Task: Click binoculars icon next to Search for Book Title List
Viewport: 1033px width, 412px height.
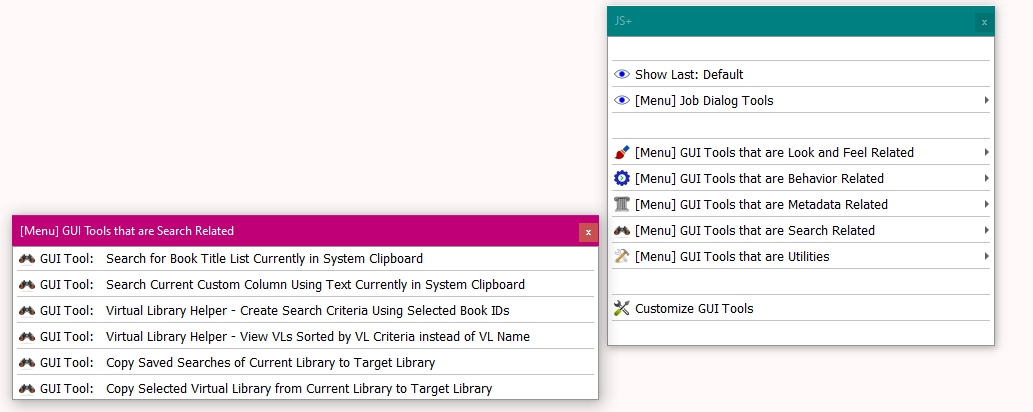Action: (27, 259)
